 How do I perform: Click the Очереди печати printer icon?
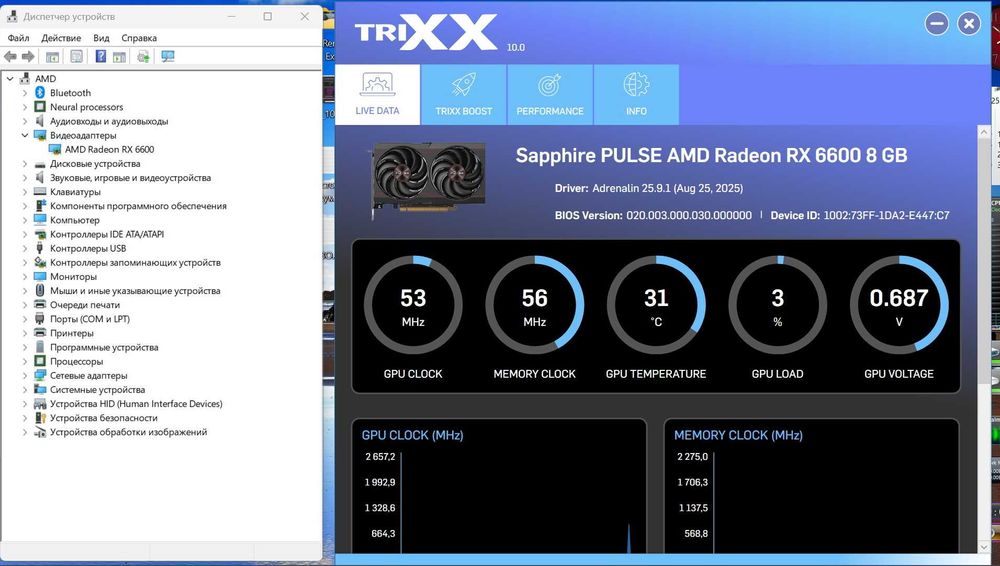tap(40, 304)
